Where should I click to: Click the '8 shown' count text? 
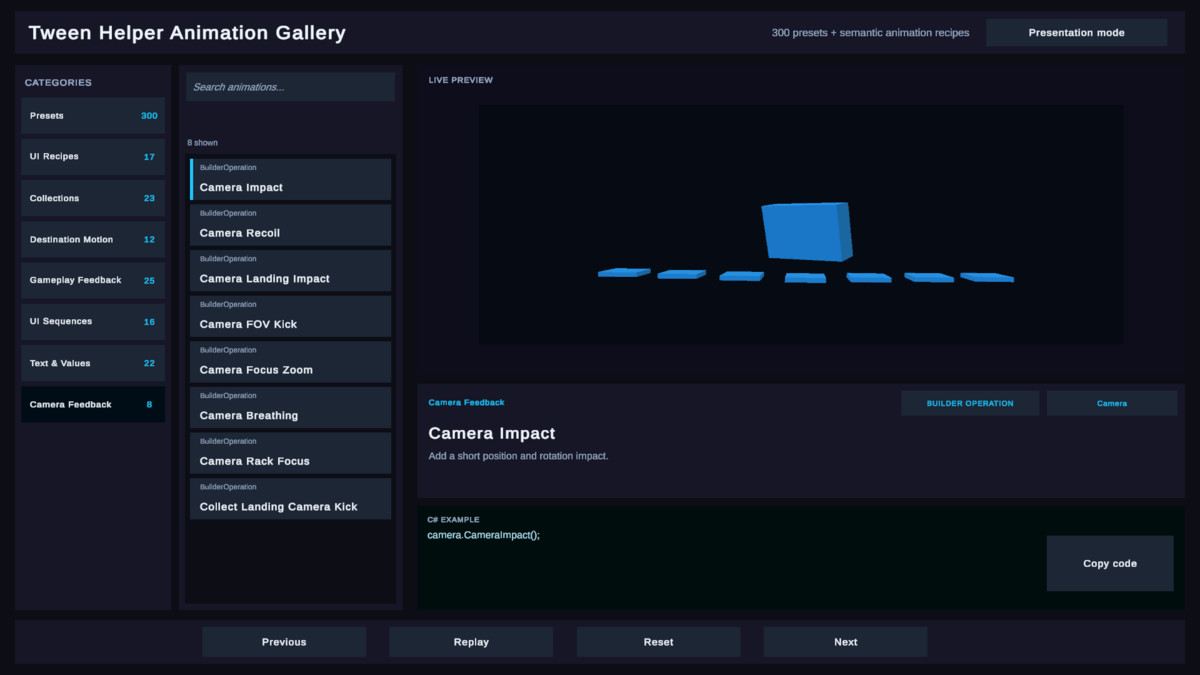(x=202, y=143)
